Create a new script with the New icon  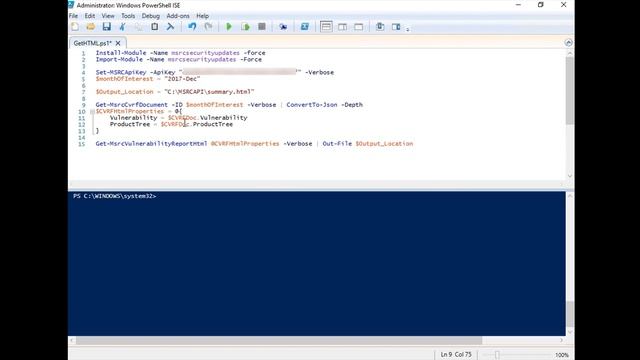(75, 27)
